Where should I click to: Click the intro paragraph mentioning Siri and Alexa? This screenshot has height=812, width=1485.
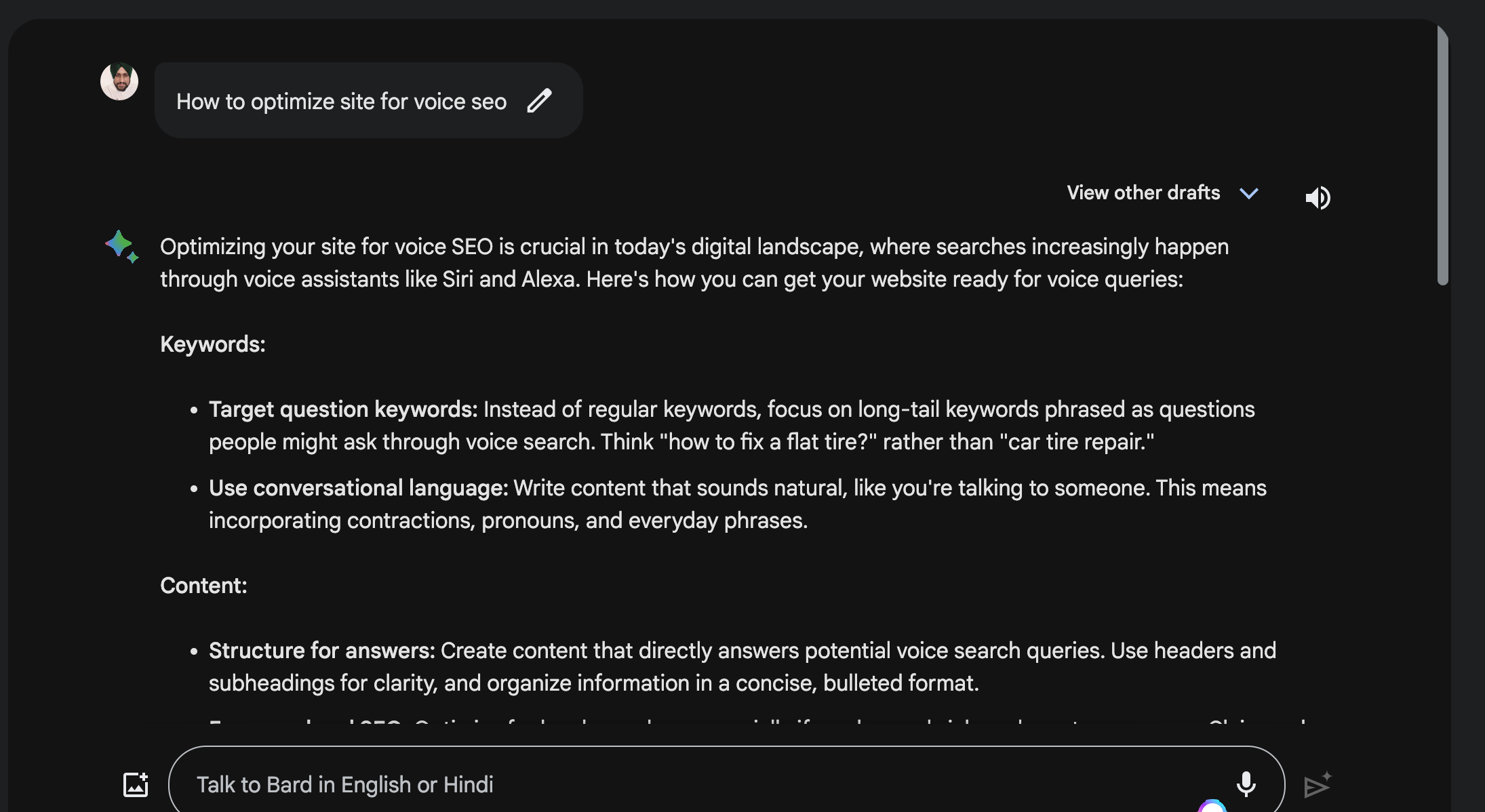pyautogui.click(x=678, y=263)
